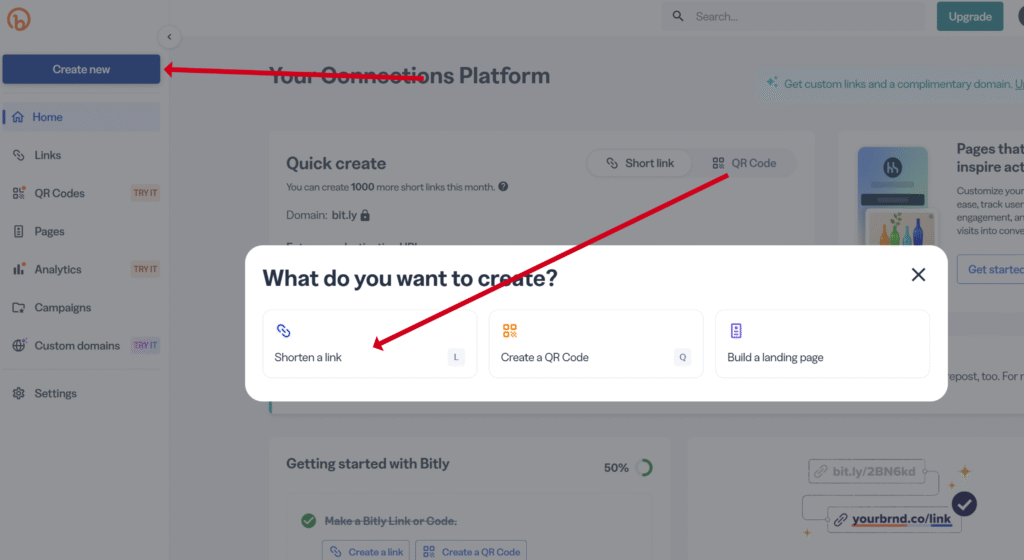The height and width of the screenshot is (560, 1024).
Task: Select the Shorten a link option
Action: pos(370,344)
